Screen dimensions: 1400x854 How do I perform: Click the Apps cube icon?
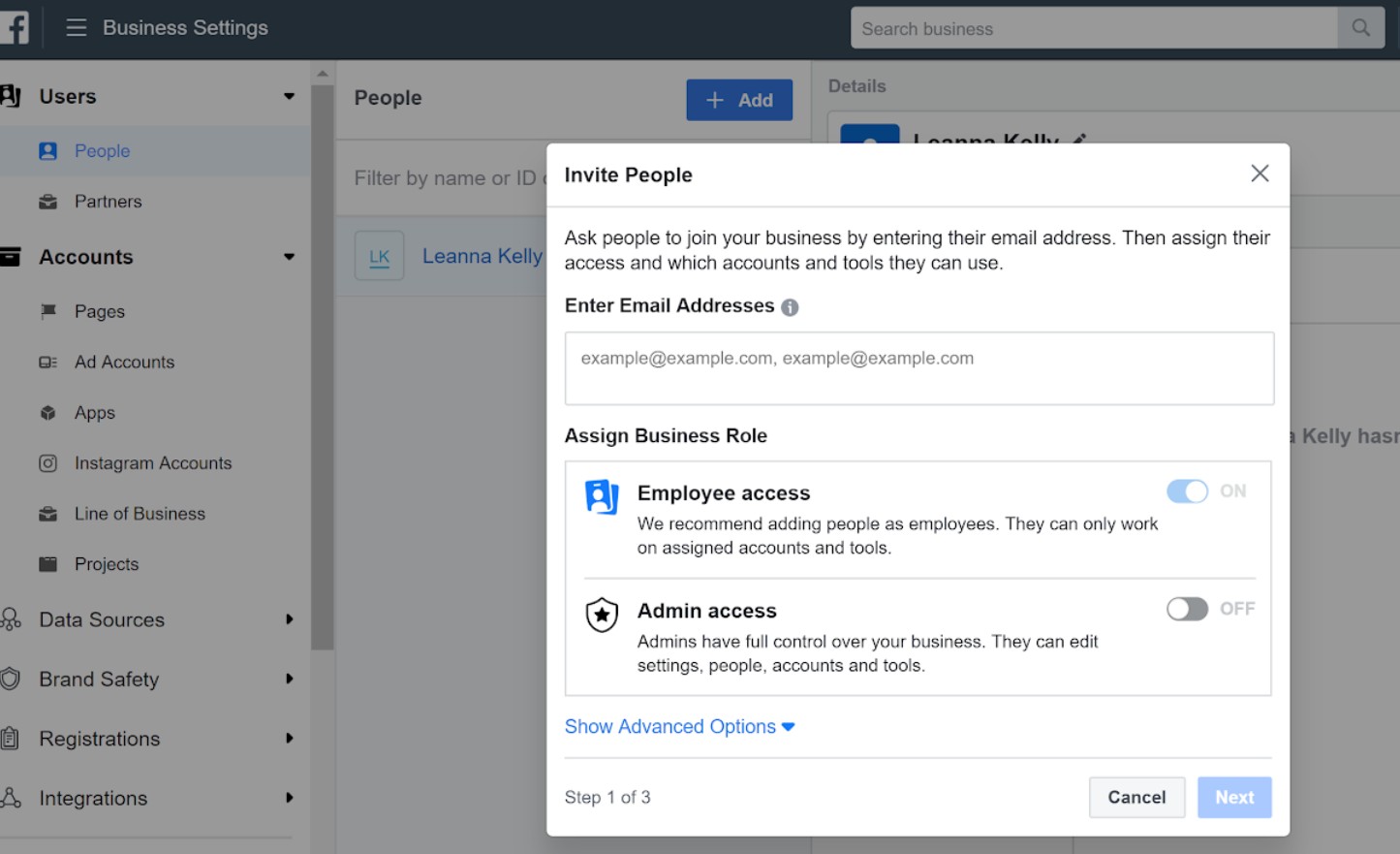pyautogui.click(x=47, y=413)
